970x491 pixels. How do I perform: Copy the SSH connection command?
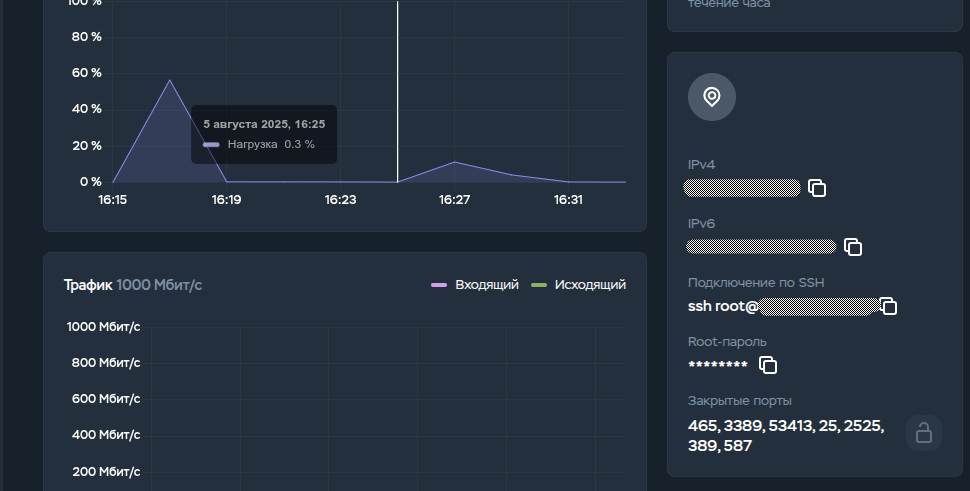pos(888,306)
